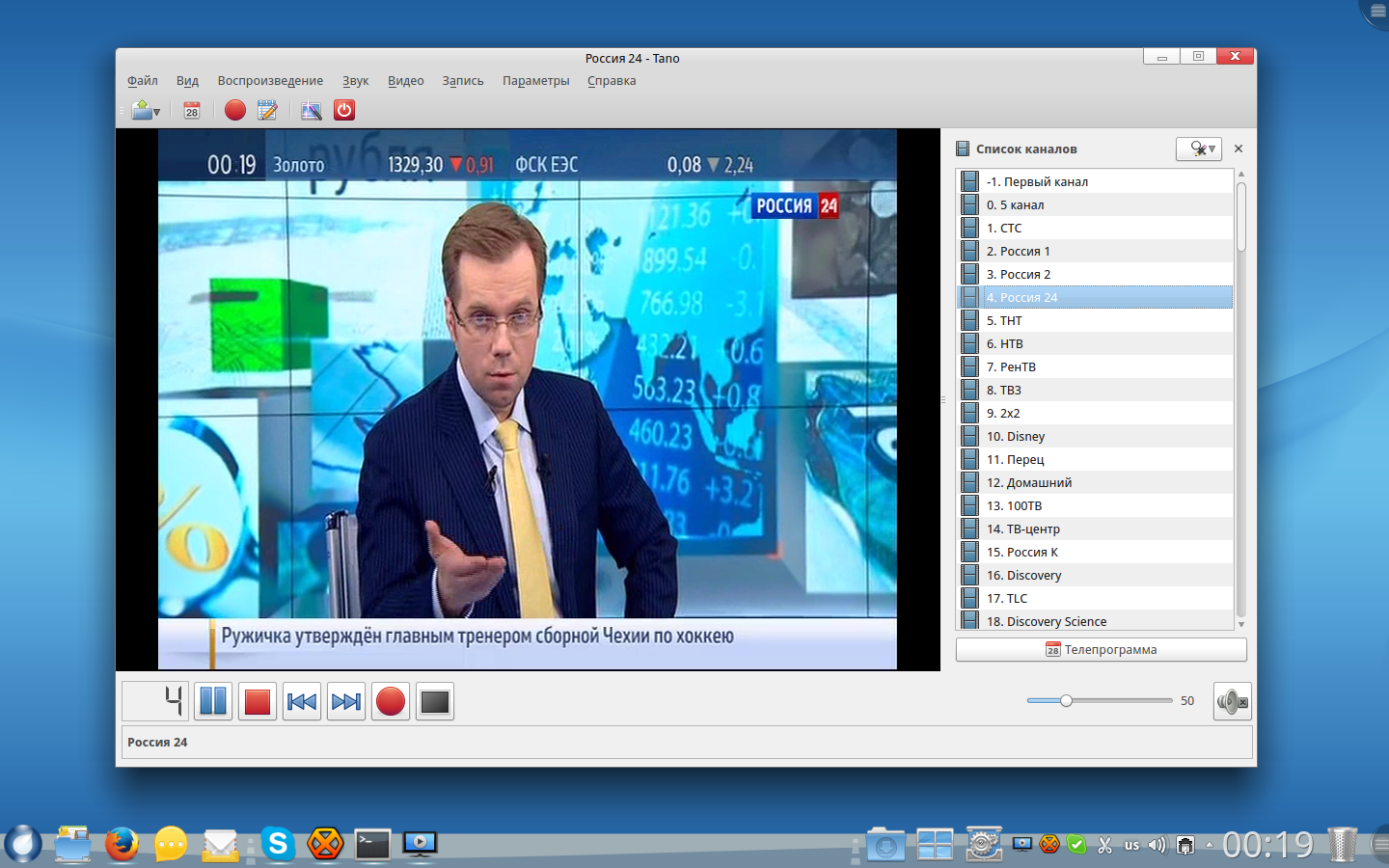Viewport: 1389px width, 868px height.
Task: Click the red power exit icon
Action: point(344,110)
